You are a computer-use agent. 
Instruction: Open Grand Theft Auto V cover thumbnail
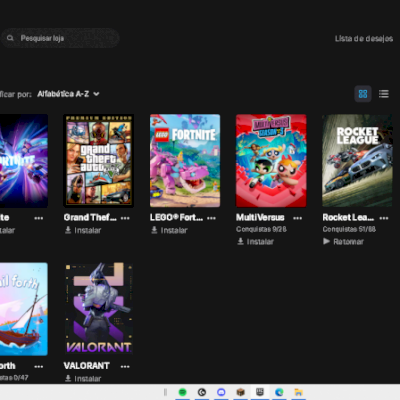99,161
